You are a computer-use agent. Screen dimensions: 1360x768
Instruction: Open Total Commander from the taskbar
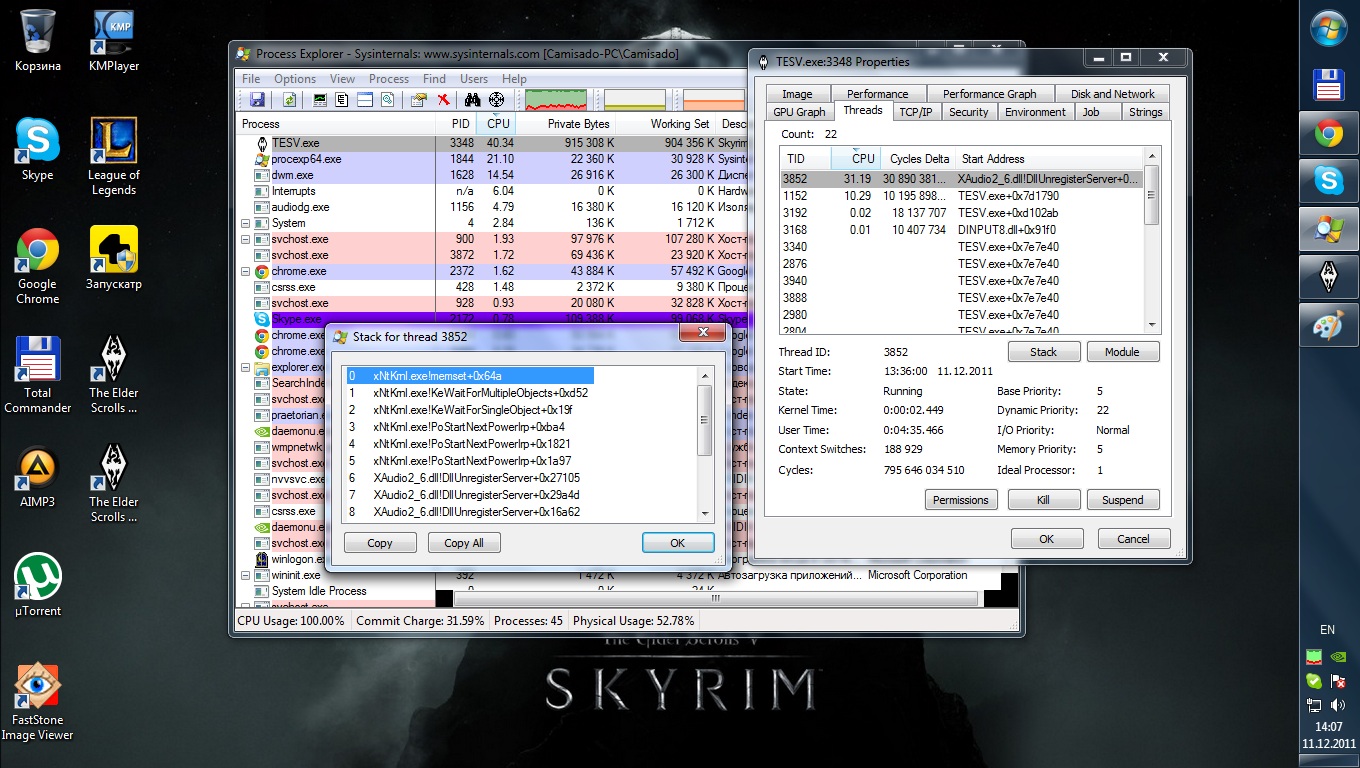tap(1329, 85)
